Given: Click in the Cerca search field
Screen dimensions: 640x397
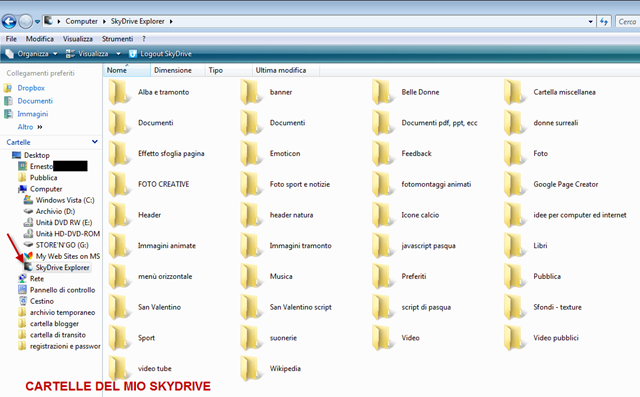Looking at the screenshot, I should click(627, 22).
